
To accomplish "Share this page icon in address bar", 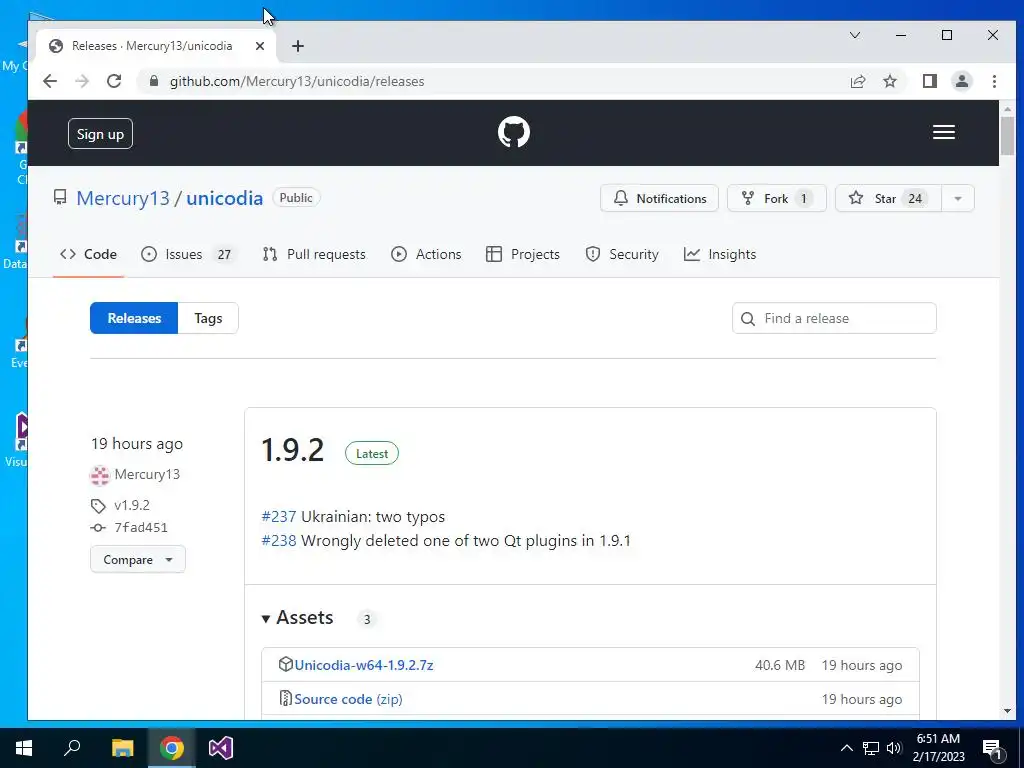I will coord(857,81).
